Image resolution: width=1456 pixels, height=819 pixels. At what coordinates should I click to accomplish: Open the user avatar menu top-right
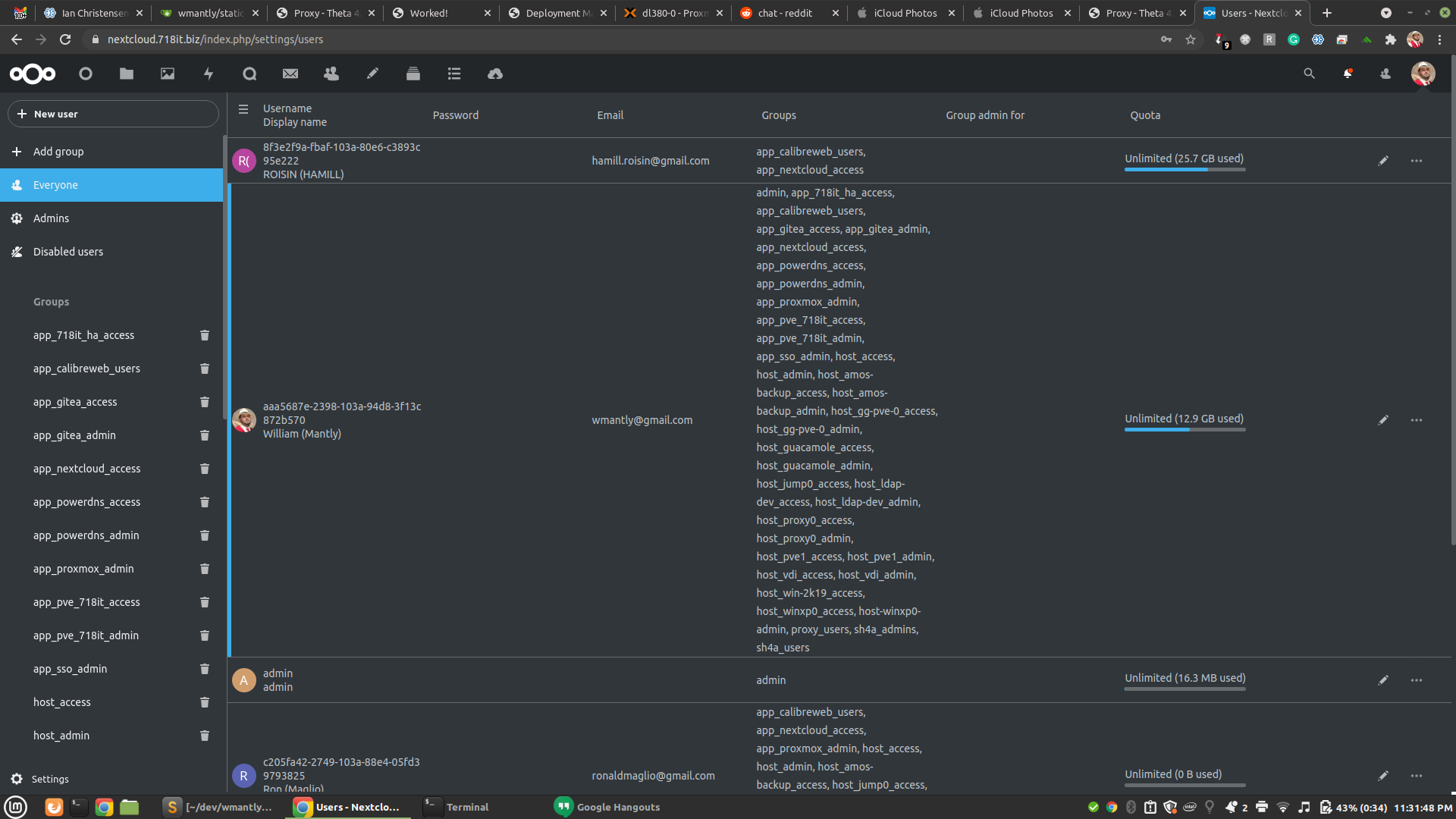point(1423,74)
